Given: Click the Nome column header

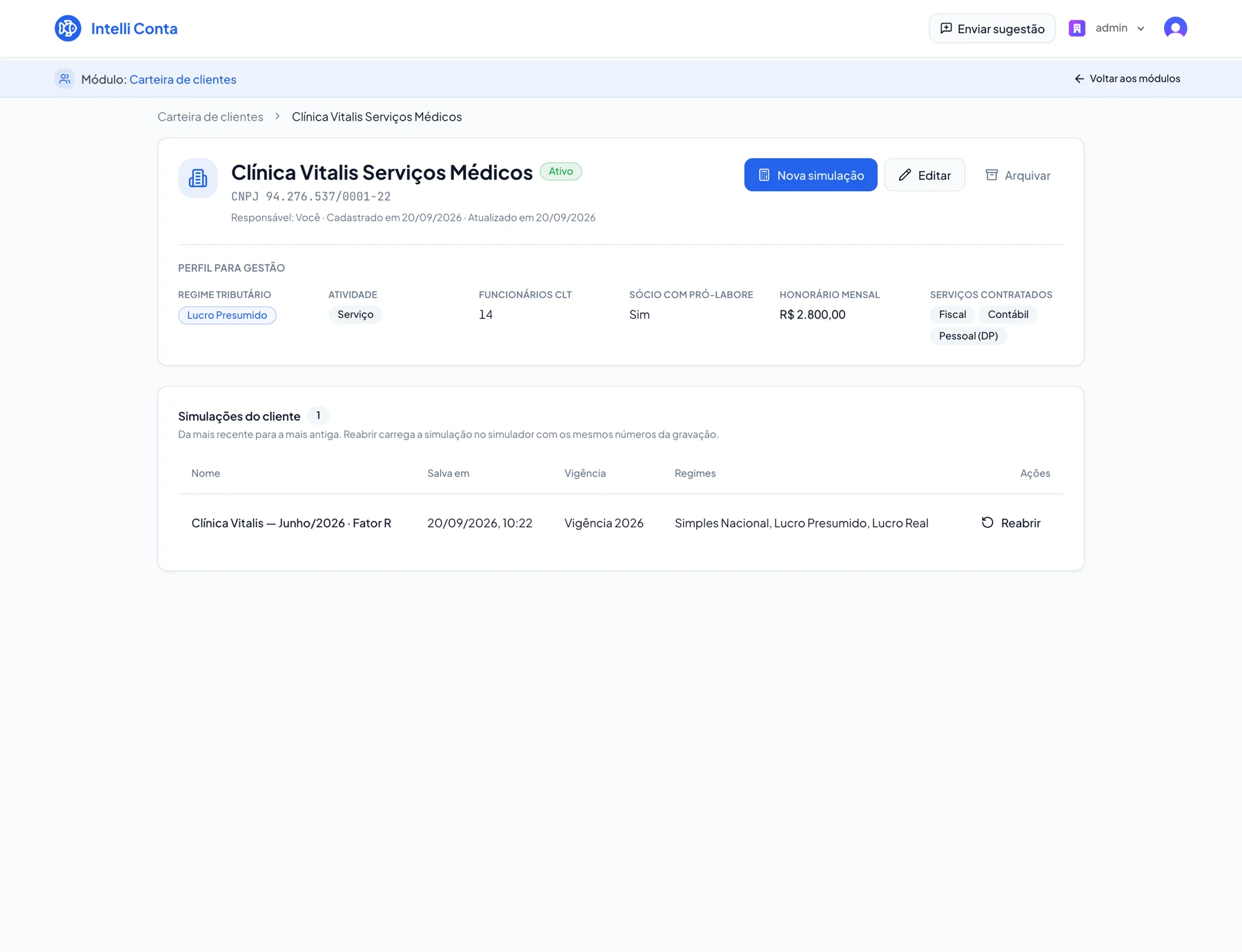Looking at the screenshot, I should (x=206, y=473).
